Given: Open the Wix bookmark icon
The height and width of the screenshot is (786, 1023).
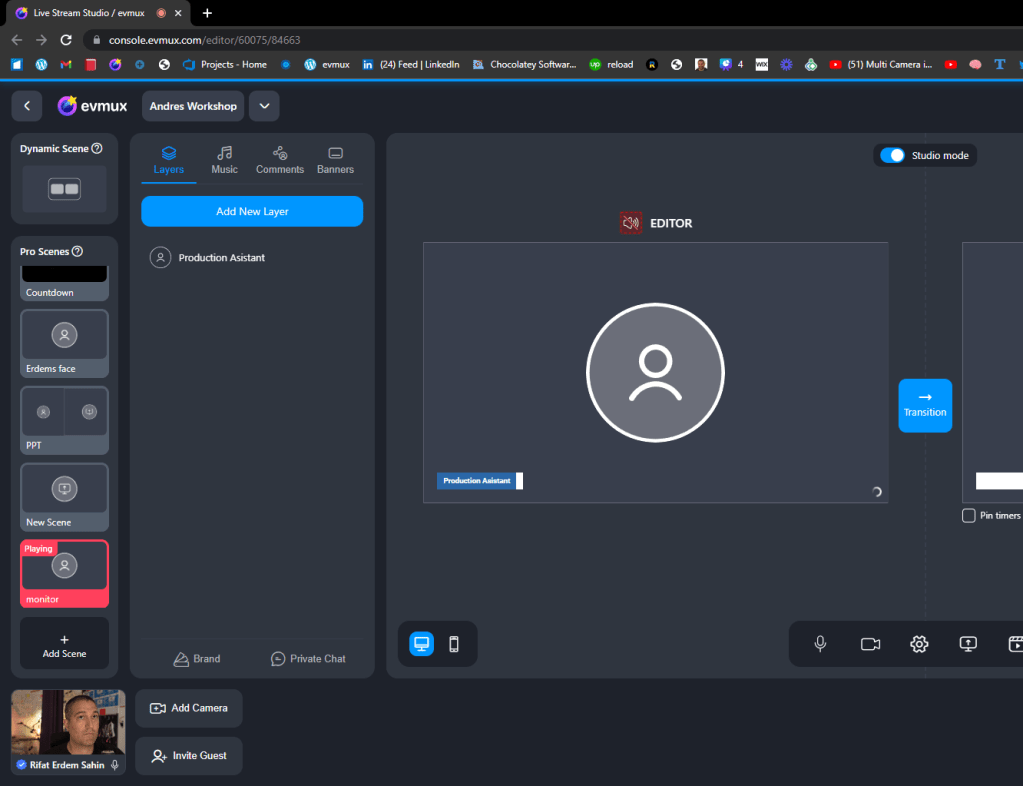Looking at the screenshot, I should [x=761, y=65].
